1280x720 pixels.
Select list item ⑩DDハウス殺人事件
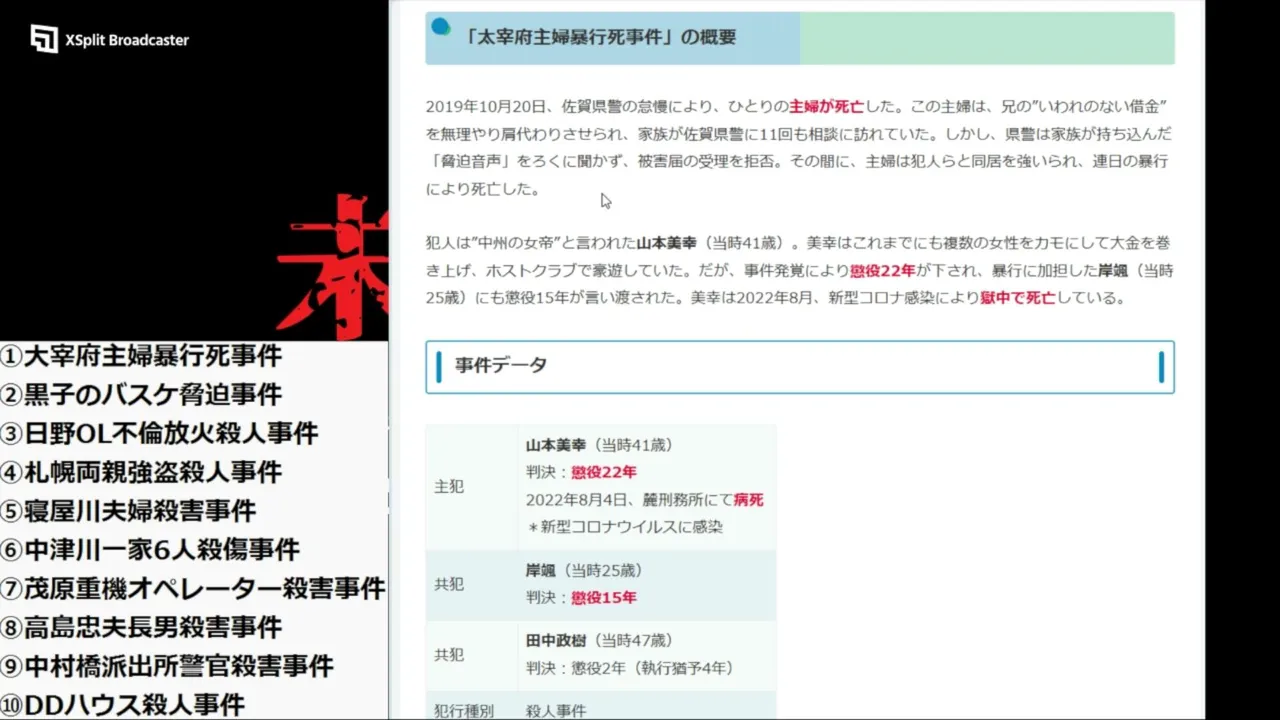point(123,705)
